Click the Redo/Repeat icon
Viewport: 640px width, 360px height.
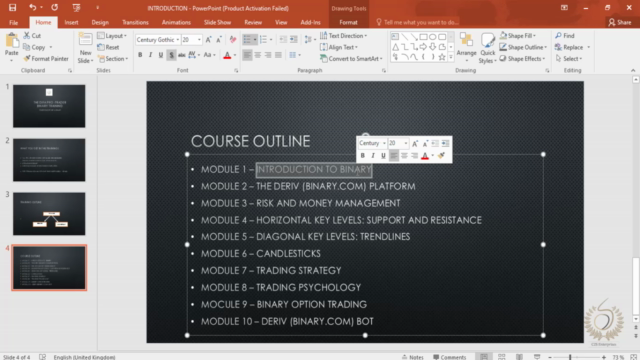[x=54, y=7]
